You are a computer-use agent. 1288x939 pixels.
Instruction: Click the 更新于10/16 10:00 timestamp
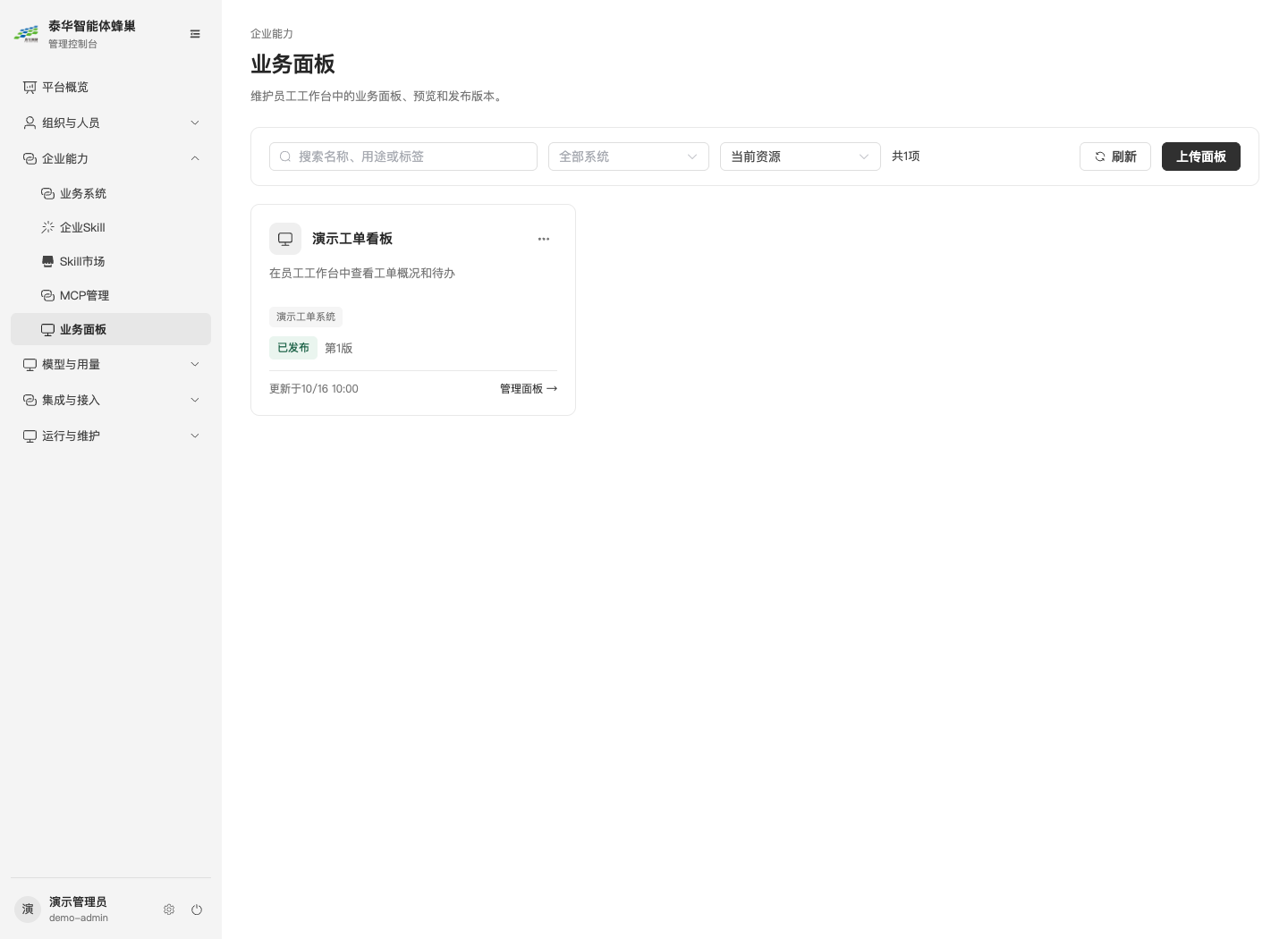[x=314, y=389]
